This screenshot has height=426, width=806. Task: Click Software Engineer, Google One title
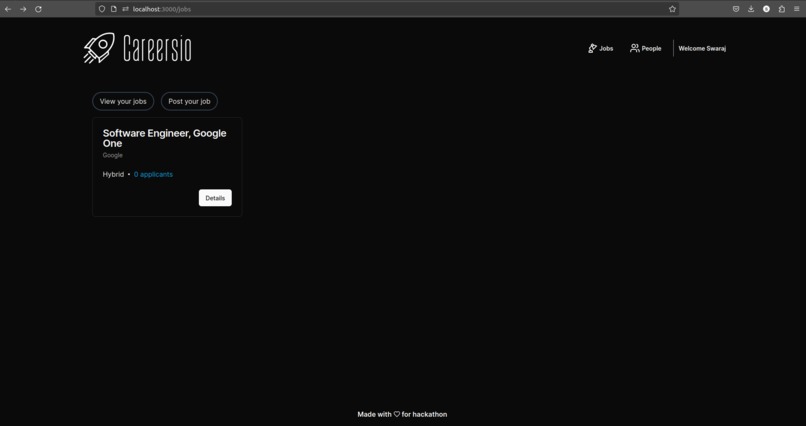164,138
